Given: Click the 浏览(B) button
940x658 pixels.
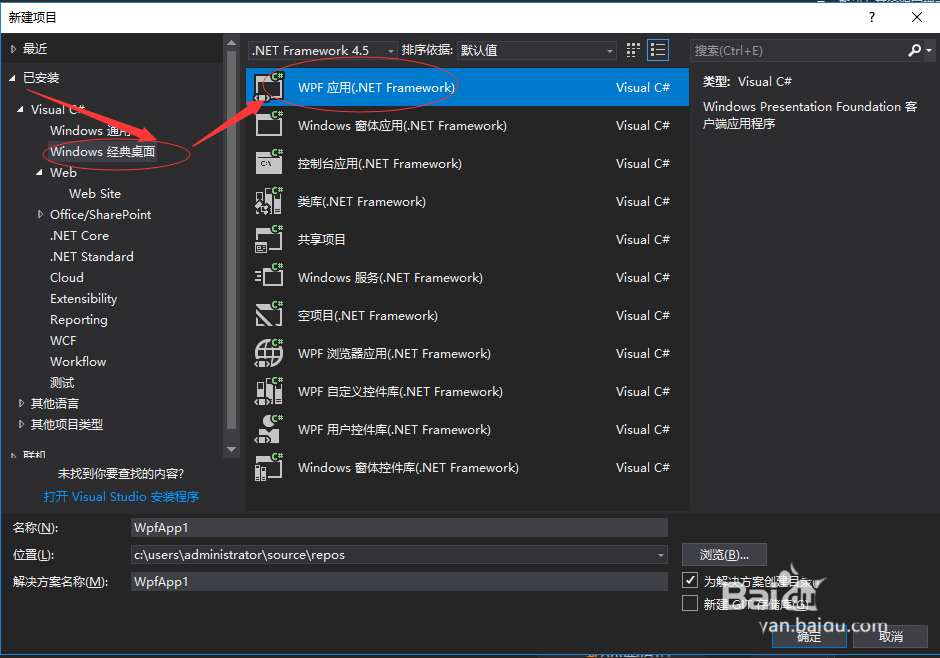Looking at the screenshot, I should [x=724, y=554].
